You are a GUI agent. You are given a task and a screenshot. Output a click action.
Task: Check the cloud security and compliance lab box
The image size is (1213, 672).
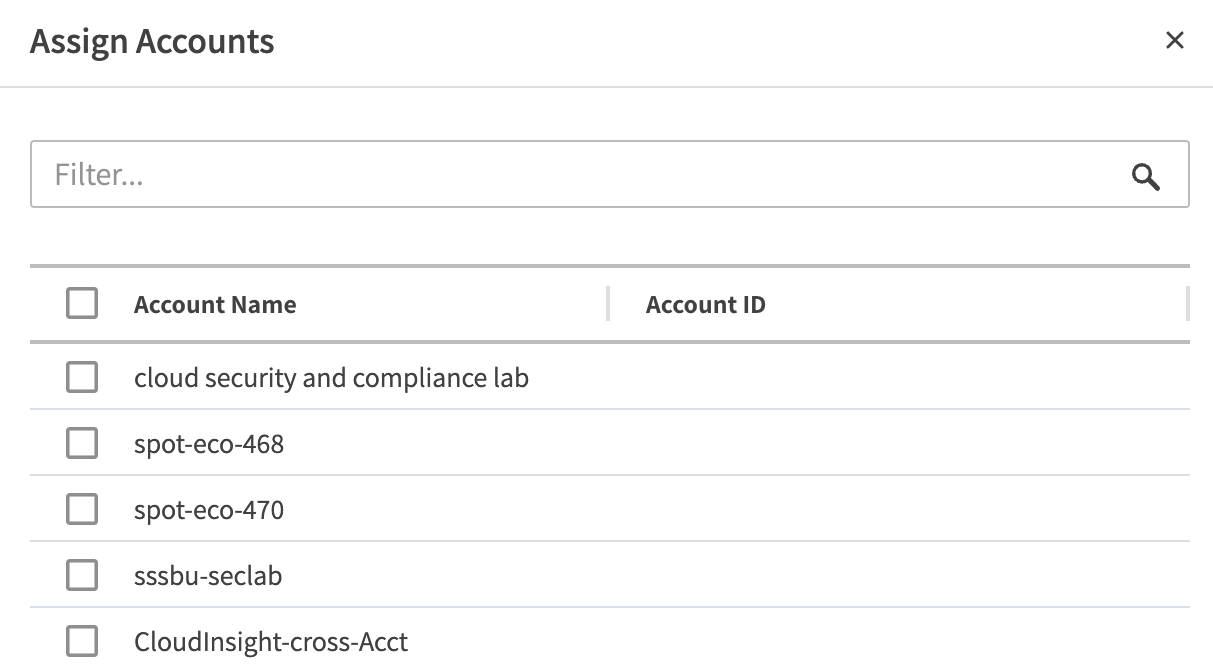coord(82,377)
